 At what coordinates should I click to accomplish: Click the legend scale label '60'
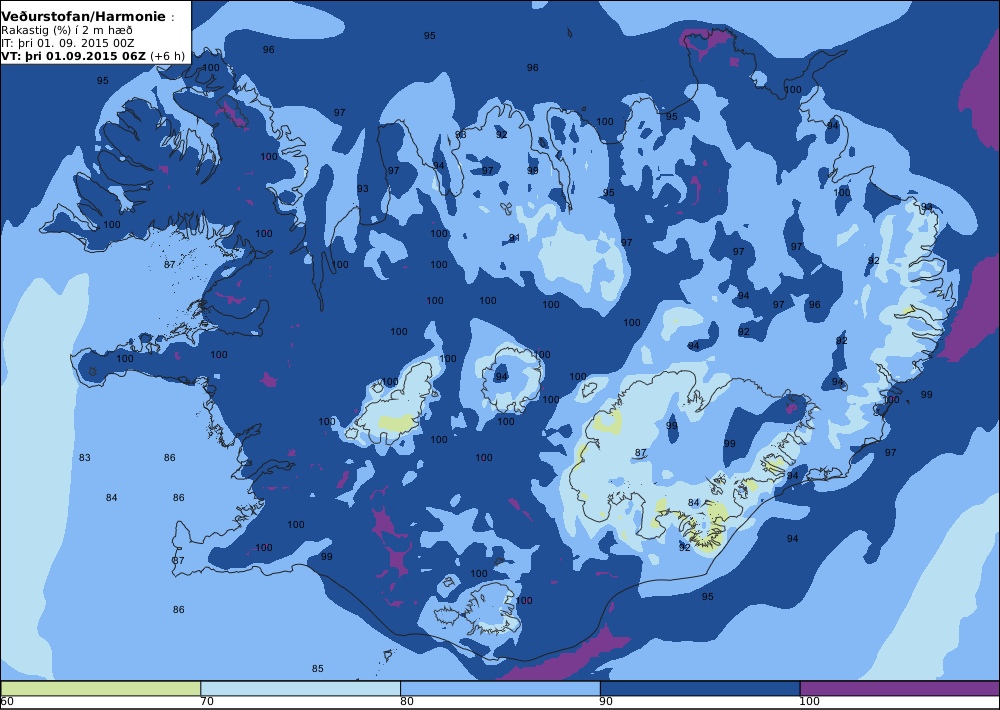(8, 702)
